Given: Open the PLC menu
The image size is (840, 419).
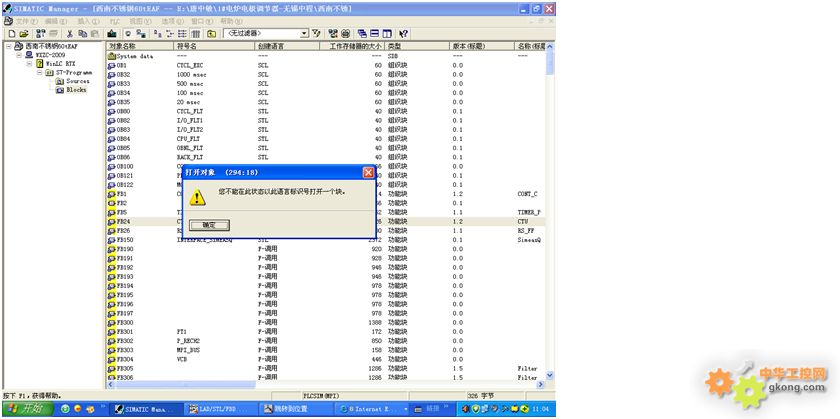Looking at the screenshot, I should coord(115,21).
